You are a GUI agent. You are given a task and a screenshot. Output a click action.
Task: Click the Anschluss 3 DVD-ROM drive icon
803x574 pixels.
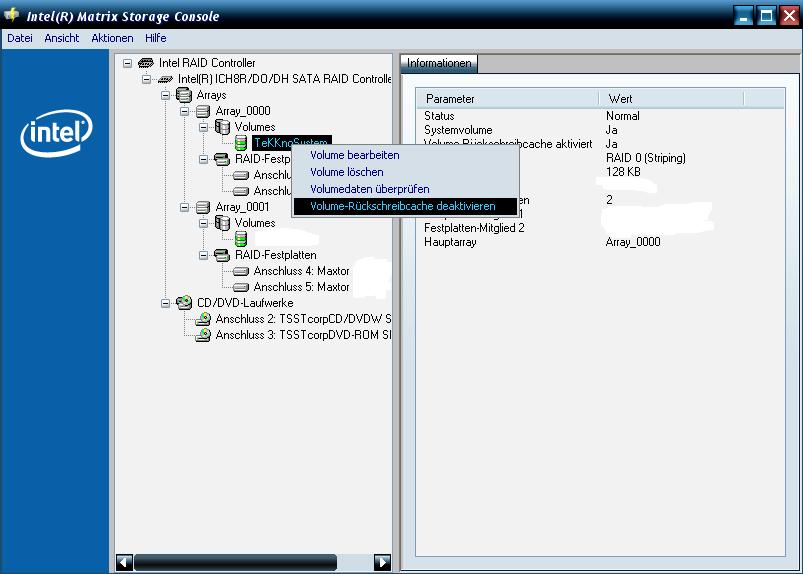pyautogui.click(x=203, y=335)
